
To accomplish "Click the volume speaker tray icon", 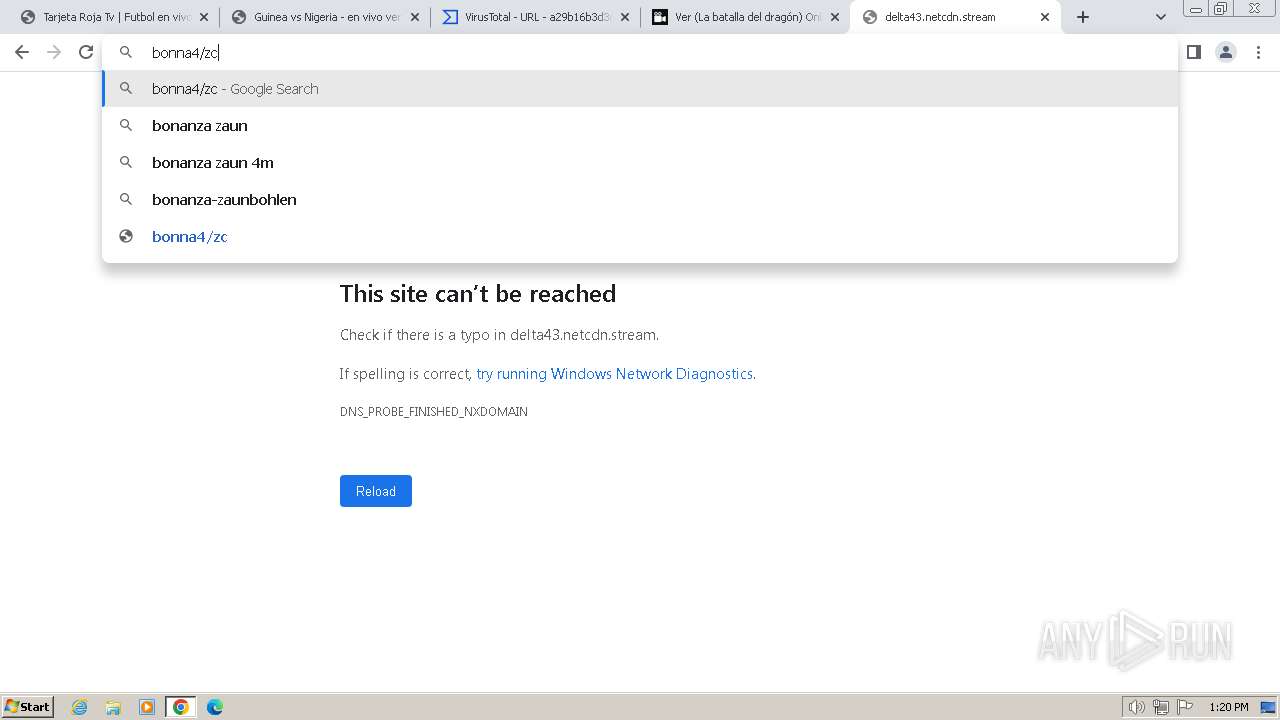I will [x=1136, y=707].
